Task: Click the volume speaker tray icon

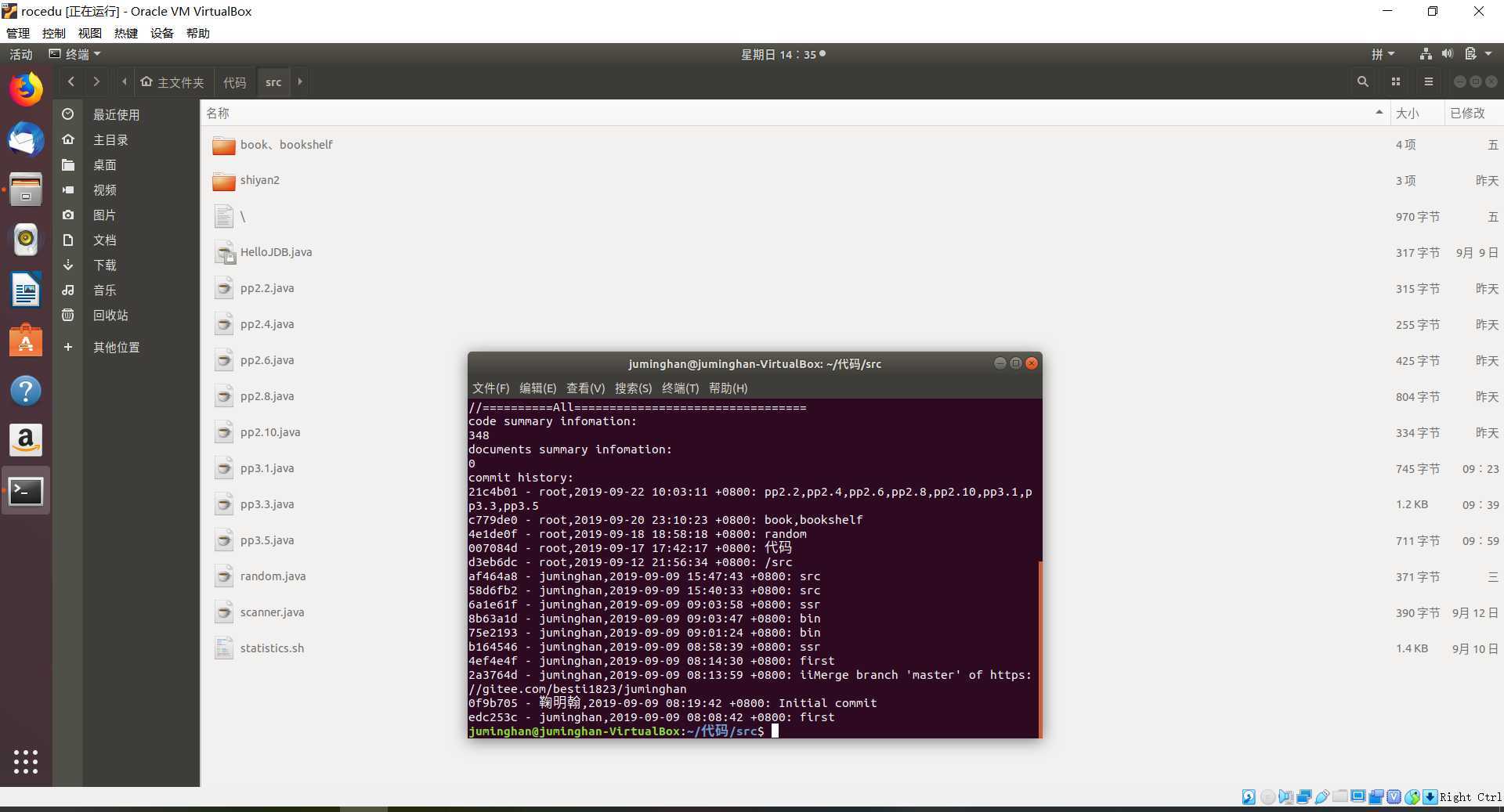Action: [x=1447, y=54]
